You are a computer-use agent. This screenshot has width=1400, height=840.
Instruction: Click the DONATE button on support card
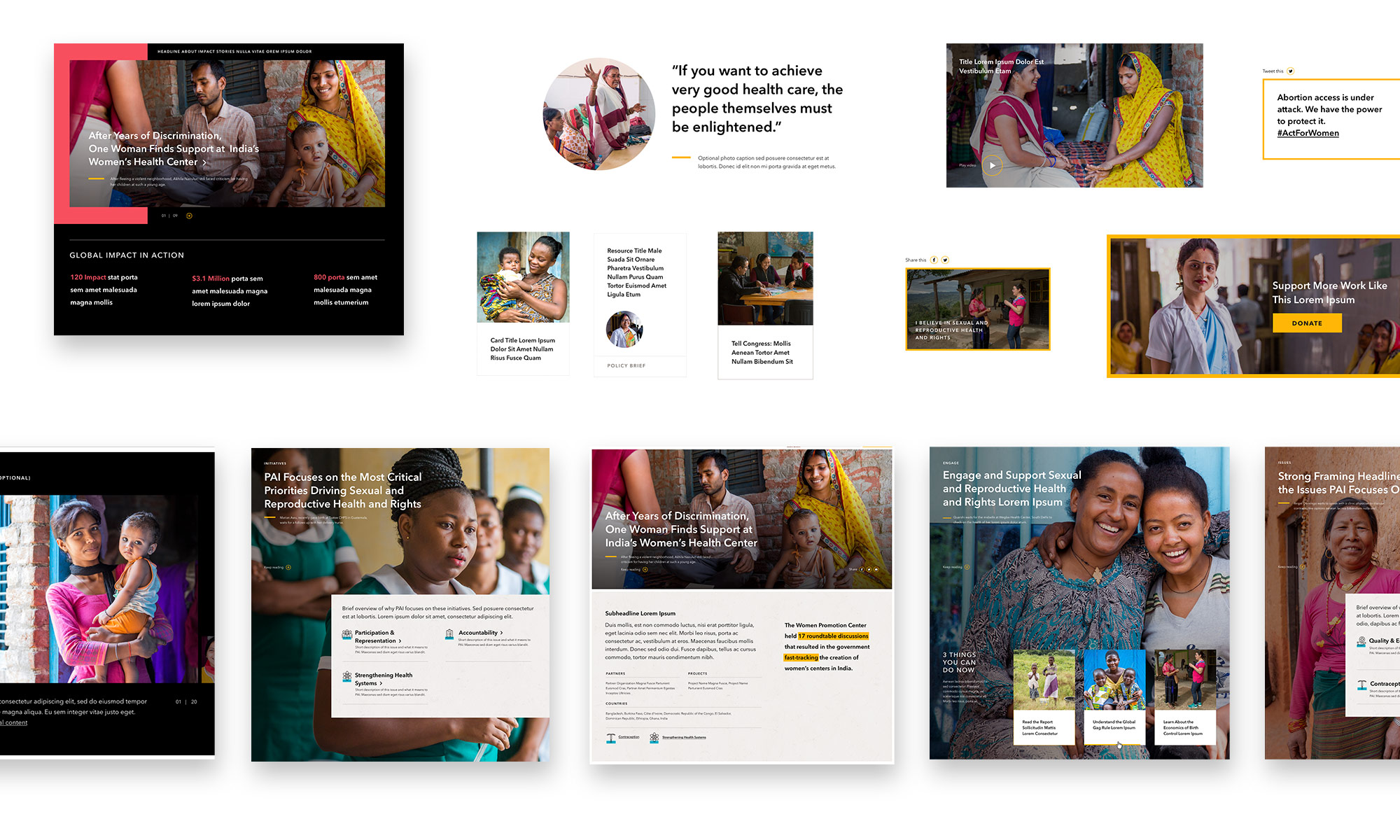pos(1308,324)
